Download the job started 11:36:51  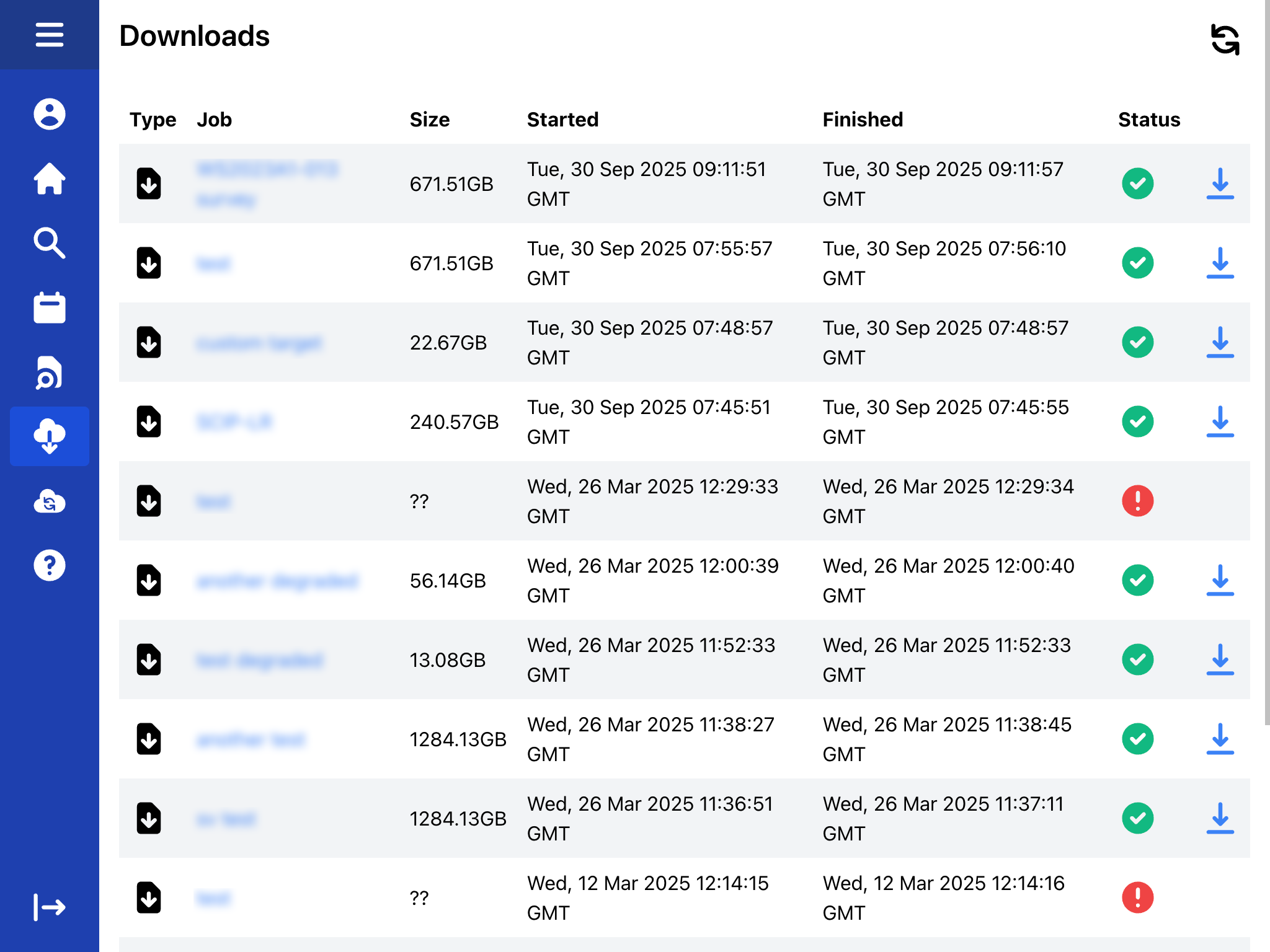click(x=1220, y=818)
